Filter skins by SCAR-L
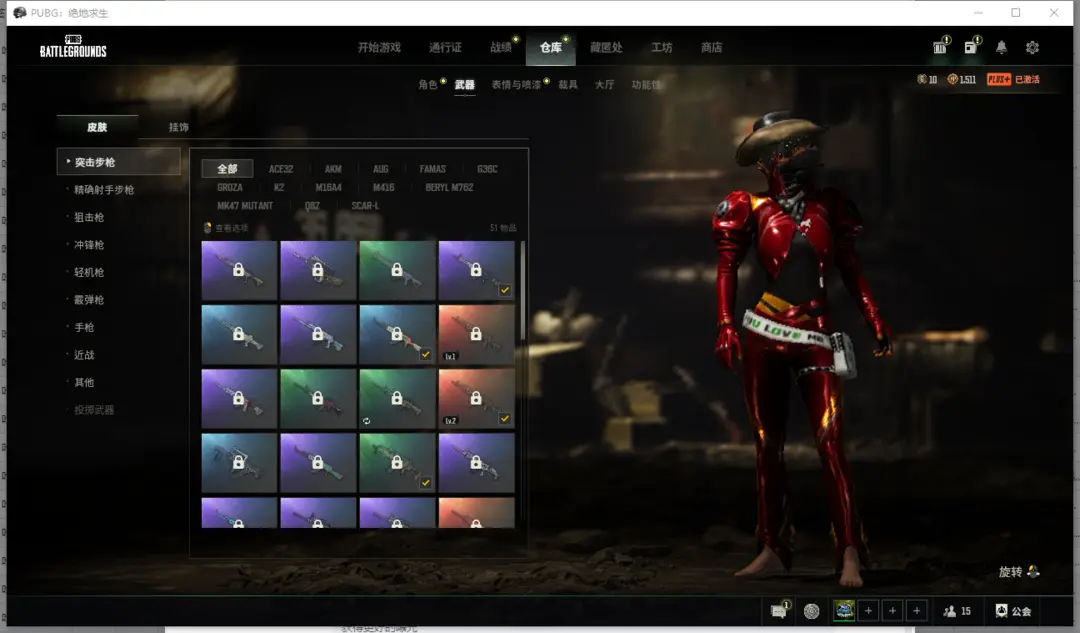Image resolution: width=1080 pixels, height=633 pixels. [x=365, y=206]
